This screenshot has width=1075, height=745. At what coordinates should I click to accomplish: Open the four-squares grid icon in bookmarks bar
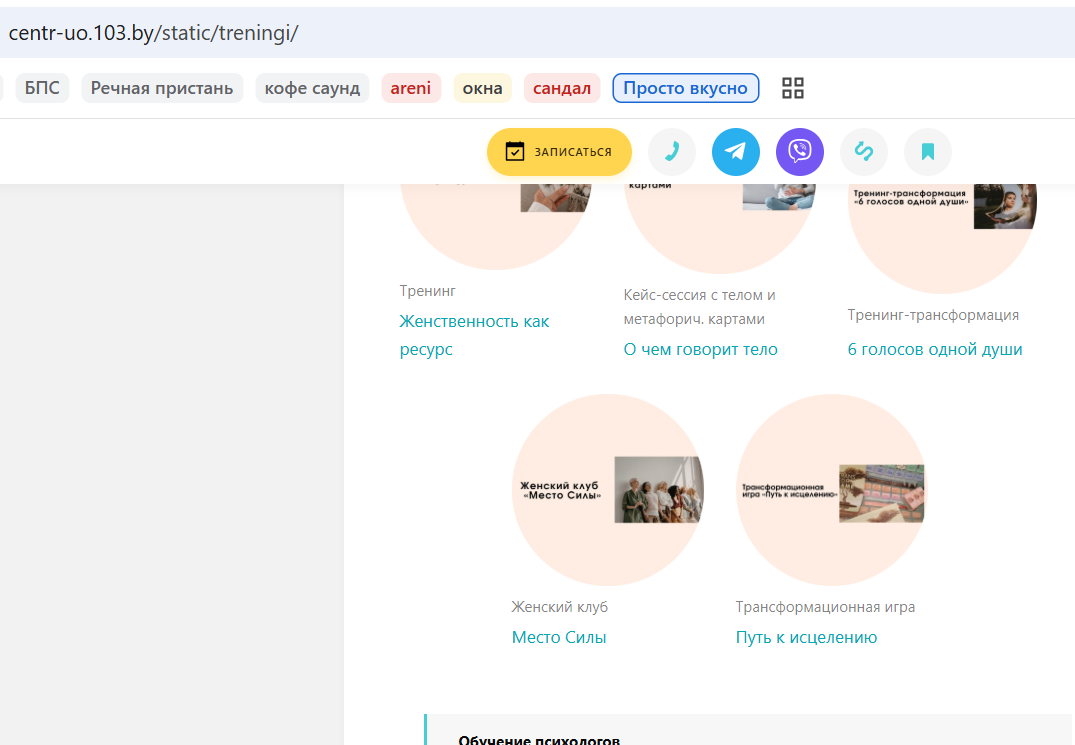pyautogui.click(x=793, y=88)
